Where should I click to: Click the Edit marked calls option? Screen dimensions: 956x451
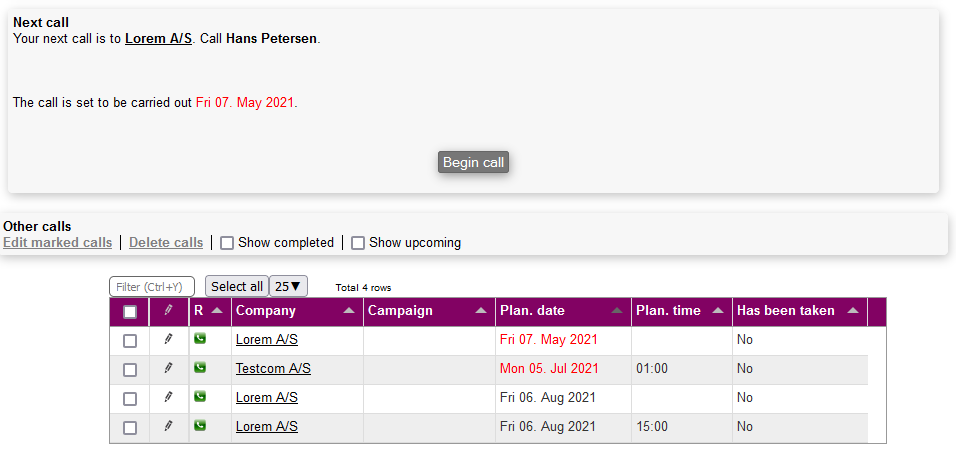coord(58,243)
